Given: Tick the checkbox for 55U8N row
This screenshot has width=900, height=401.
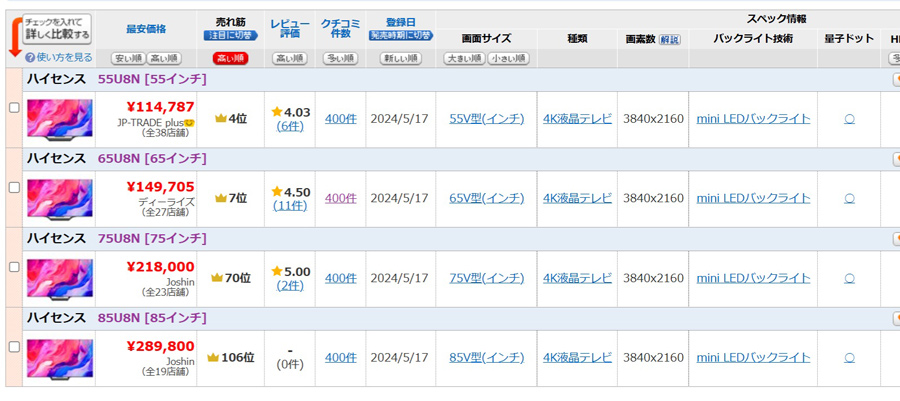Looking at the screenshot, I should point(14,107).
